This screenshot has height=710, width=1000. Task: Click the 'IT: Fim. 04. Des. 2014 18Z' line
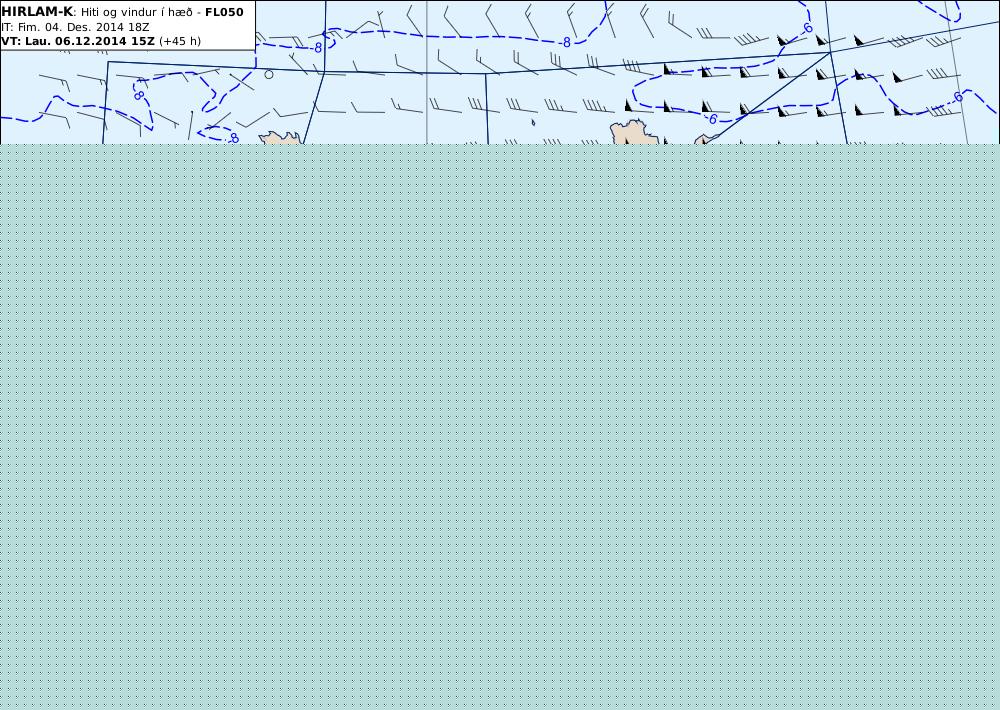click(x=75, y=27)
